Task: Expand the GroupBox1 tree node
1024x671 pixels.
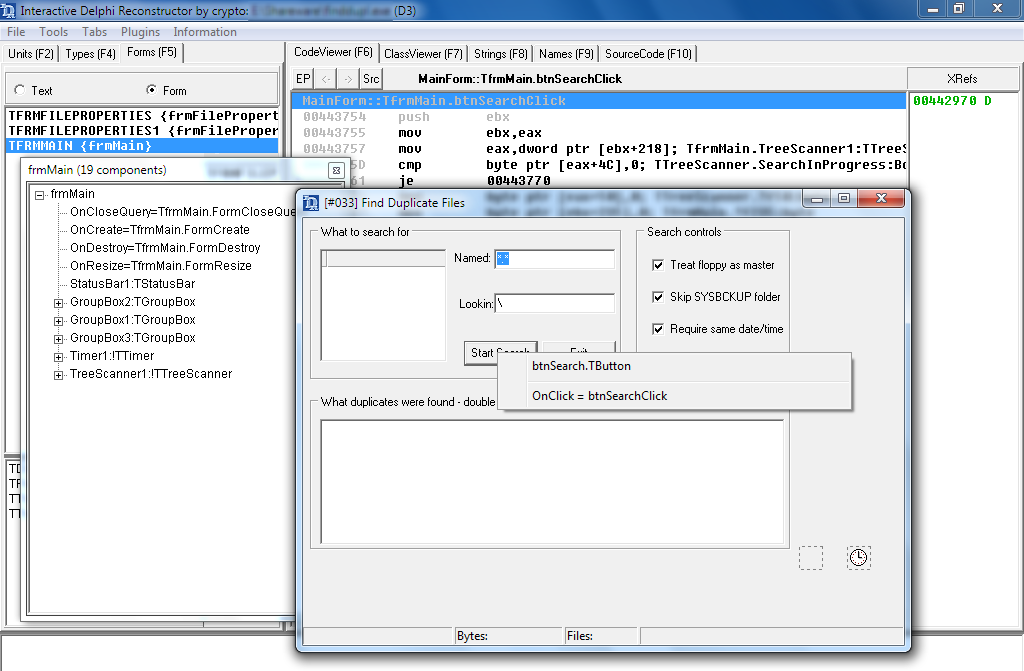Action: (x=58, y=321)
